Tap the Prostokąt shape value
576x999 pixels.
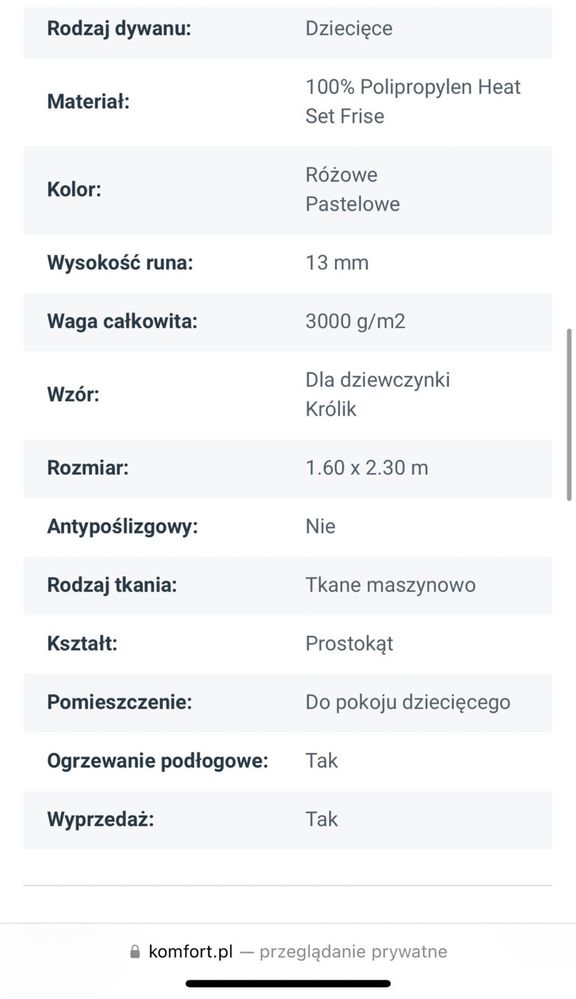point(349,643)
